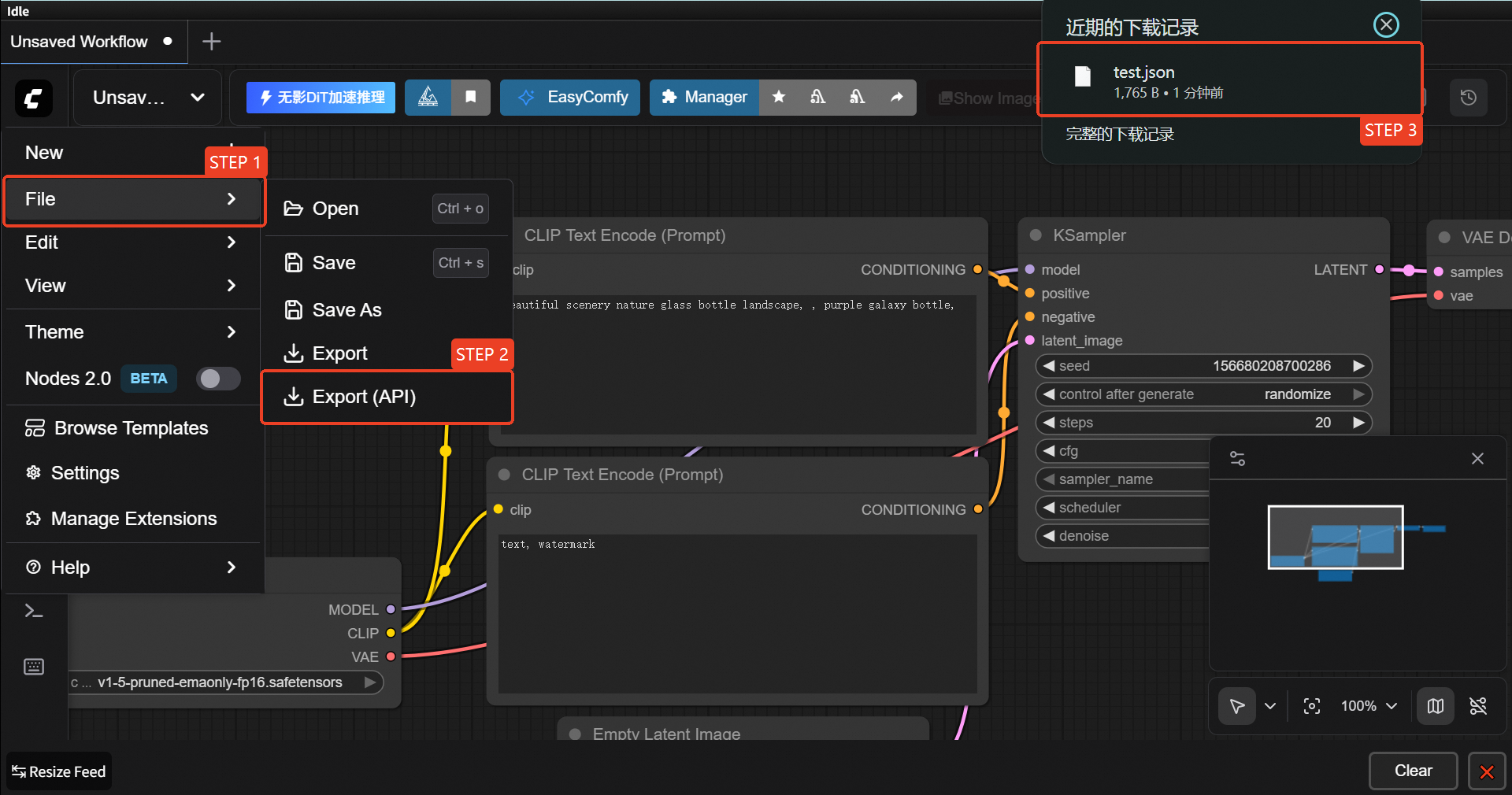Screen dimensions: 1512x795
Task: Toggle link visibility icon in canvas toolbar
Action: 1478,706
